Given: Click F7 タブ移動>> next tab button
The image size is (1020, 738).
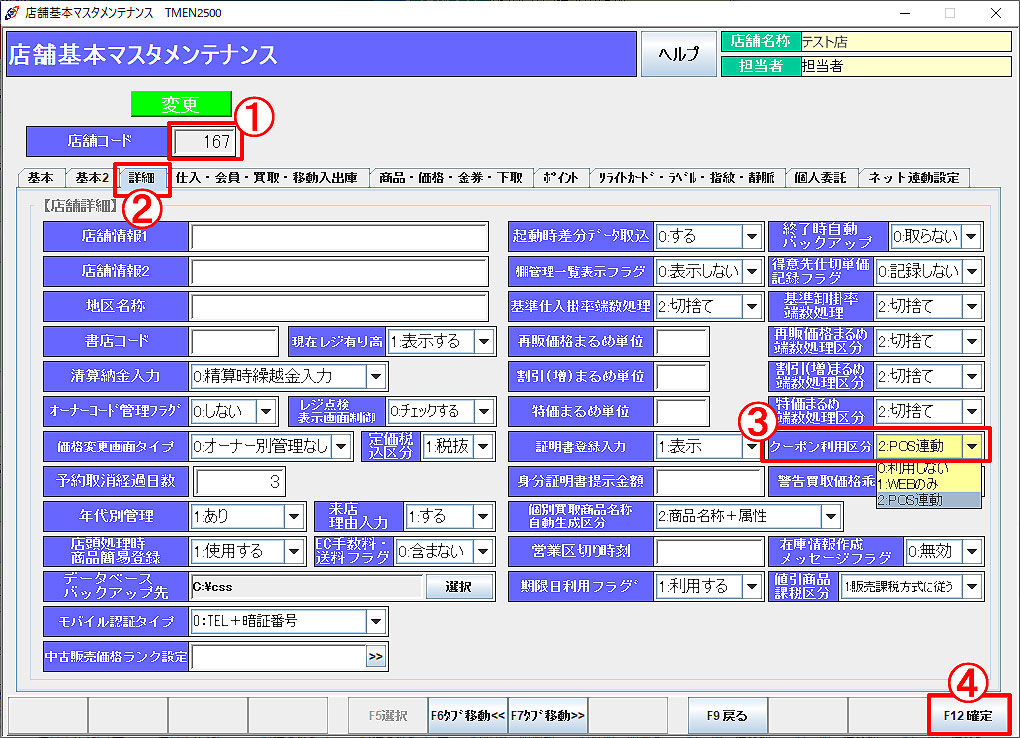Looking at the screenshot, I should coord(547,716).
